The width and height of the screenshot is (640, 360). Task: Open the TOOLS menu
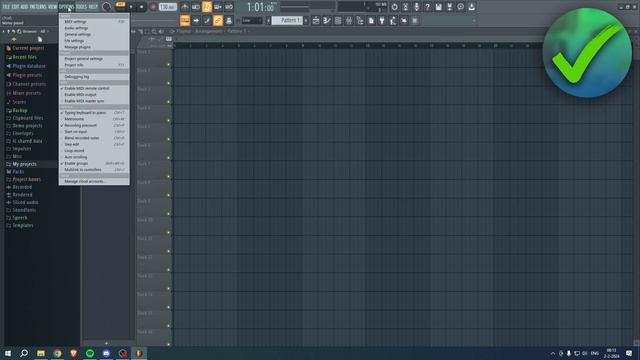81,7
